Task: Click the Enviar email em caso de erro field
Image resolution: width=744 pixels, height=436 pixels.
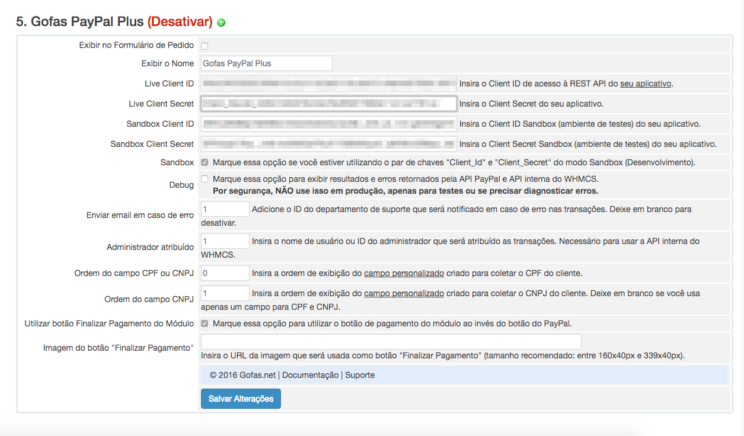Action: 225,209
